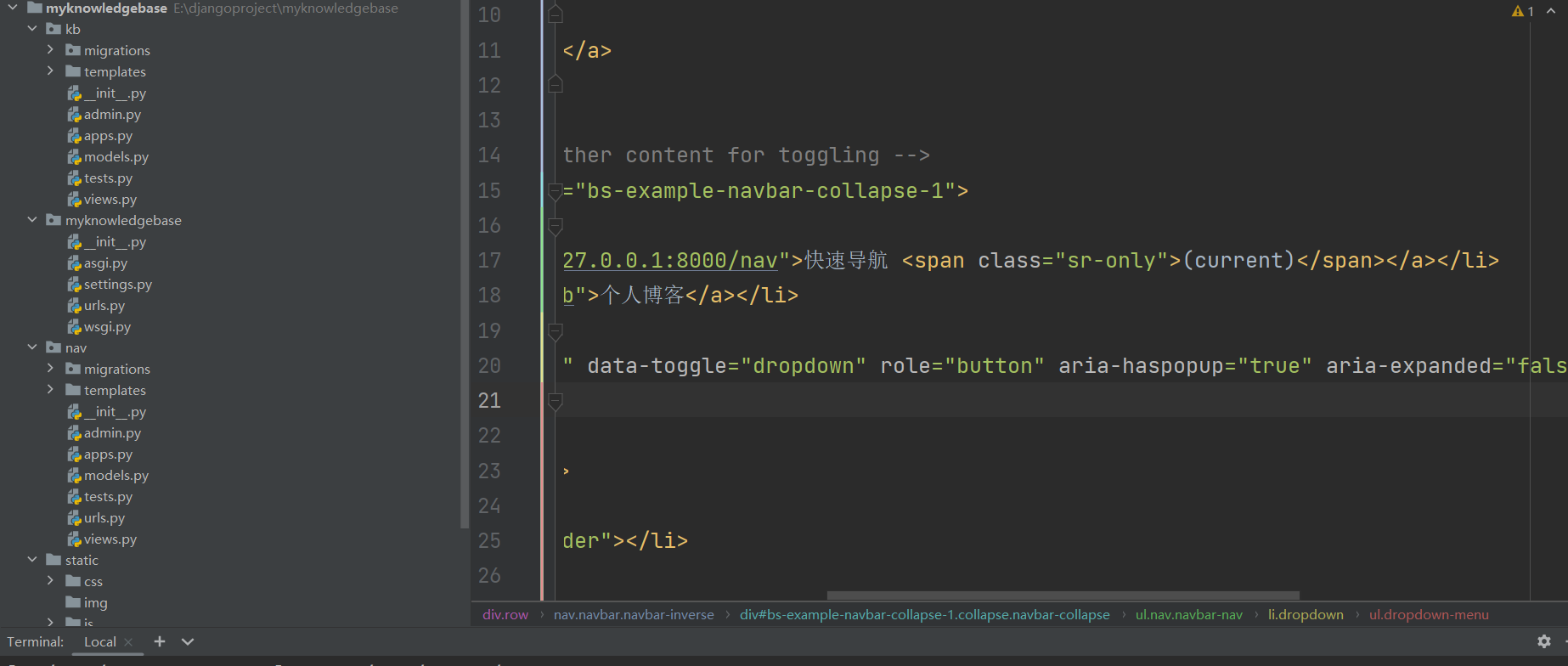The image size is (1568, 666).
Task: Expand the migrations folder under nav
Action: click(x=50, y=369)
